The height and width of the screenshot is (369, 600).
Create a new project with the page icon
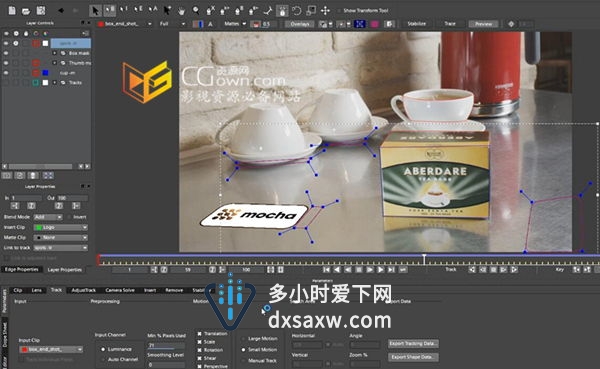click(x=12, y=10)
